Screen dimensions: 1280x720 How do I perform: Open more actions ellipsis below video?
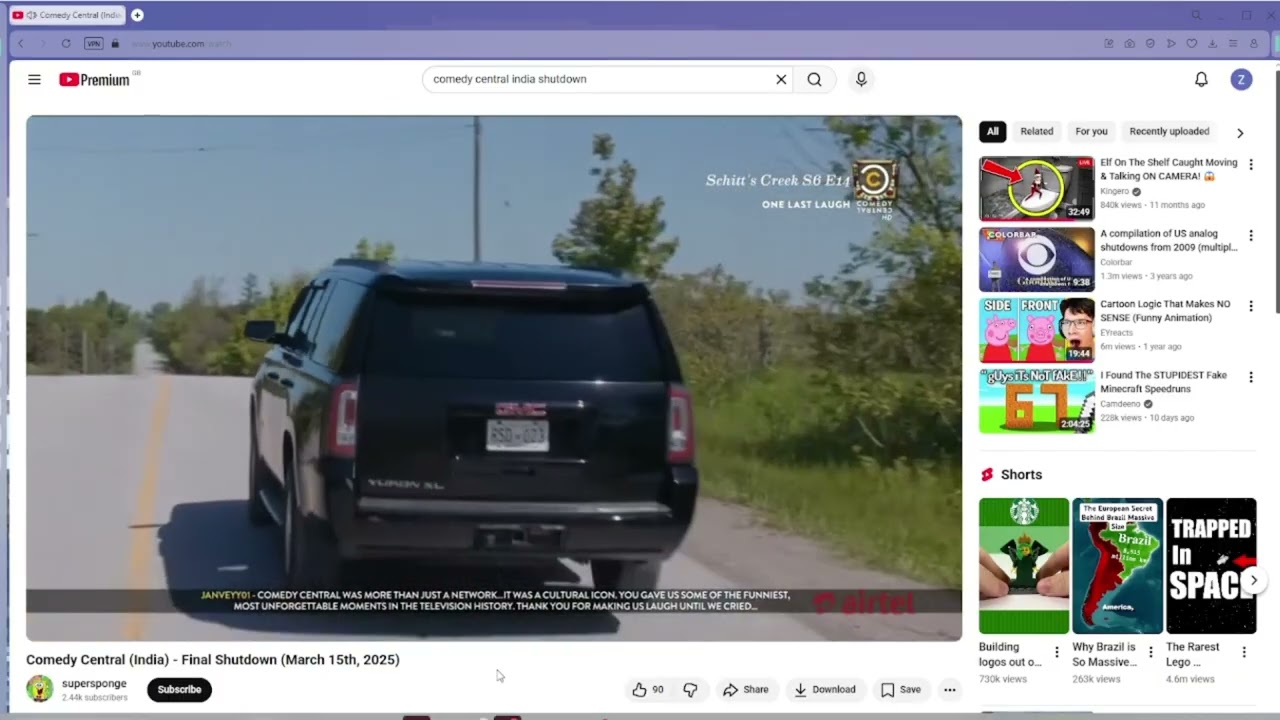[x=950, y=689]
